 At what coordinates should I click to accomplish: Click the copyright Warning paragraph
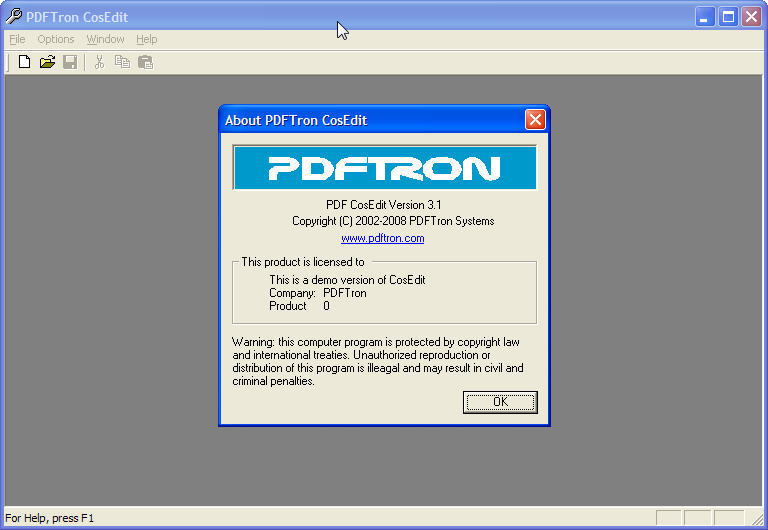click(378, 361)
